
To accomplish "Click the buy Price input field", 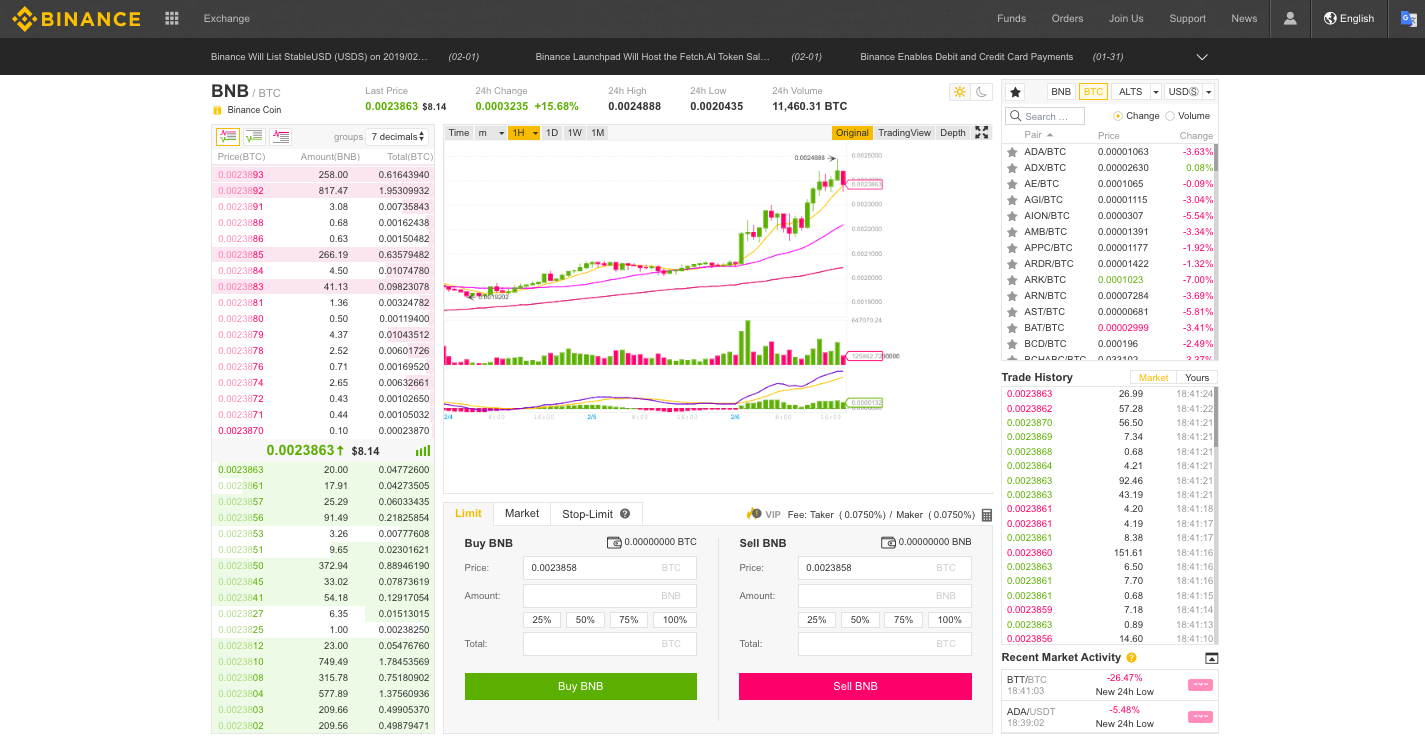I will point(610,567).
